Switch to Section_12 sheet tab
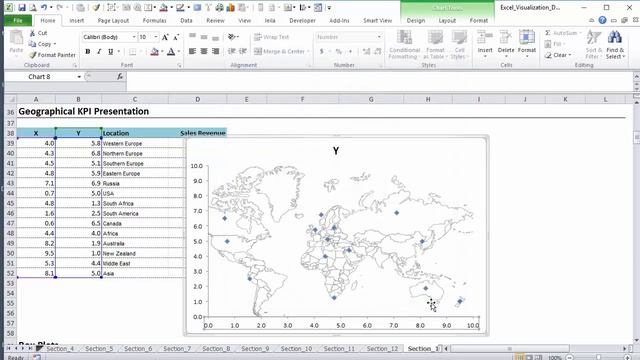Image resolution: width=640 pixels, height=360 pixels. (x=382, y=349)
